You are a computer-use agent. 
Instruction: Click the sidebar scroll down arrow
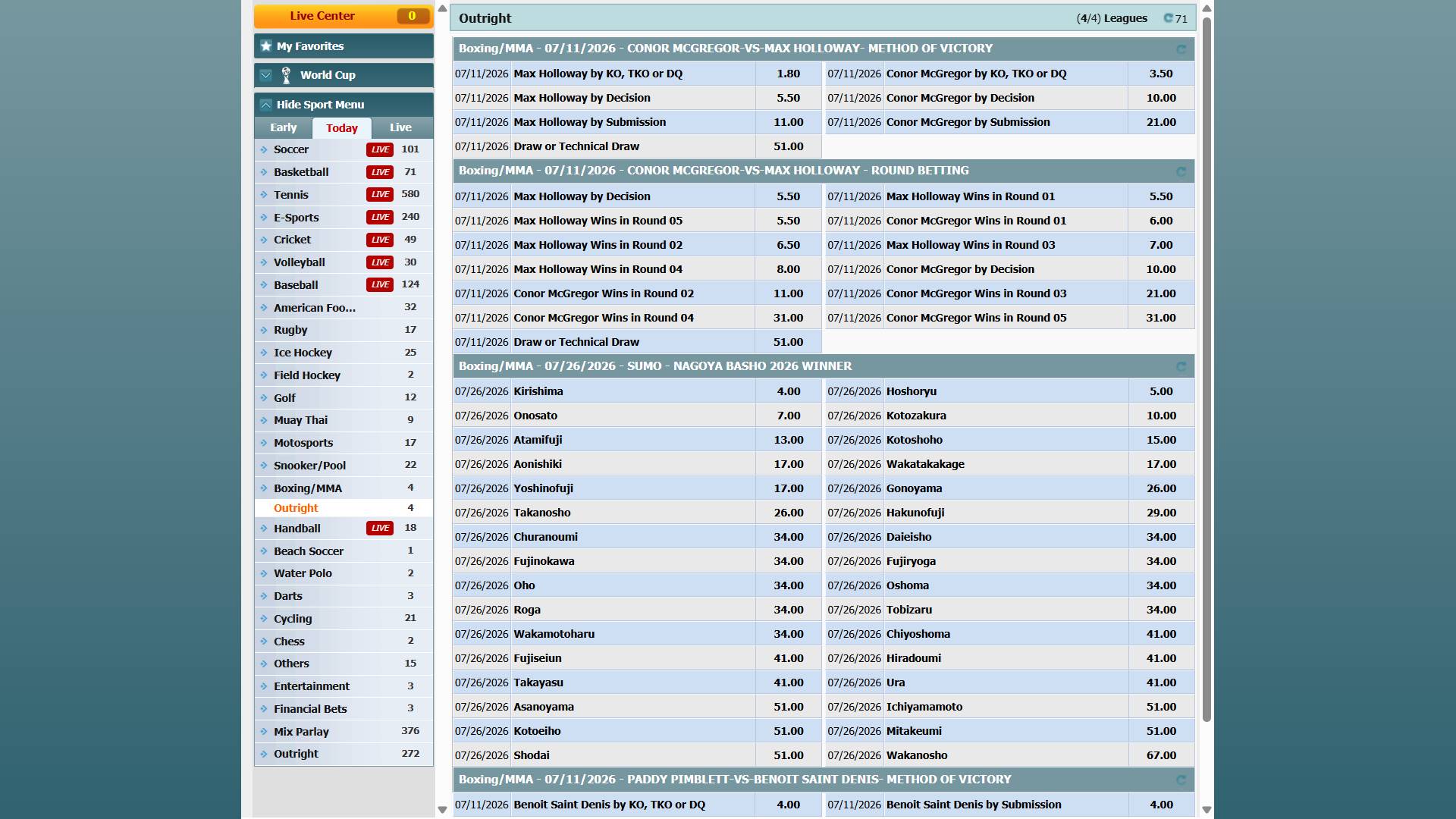click(x=443, y=810)
